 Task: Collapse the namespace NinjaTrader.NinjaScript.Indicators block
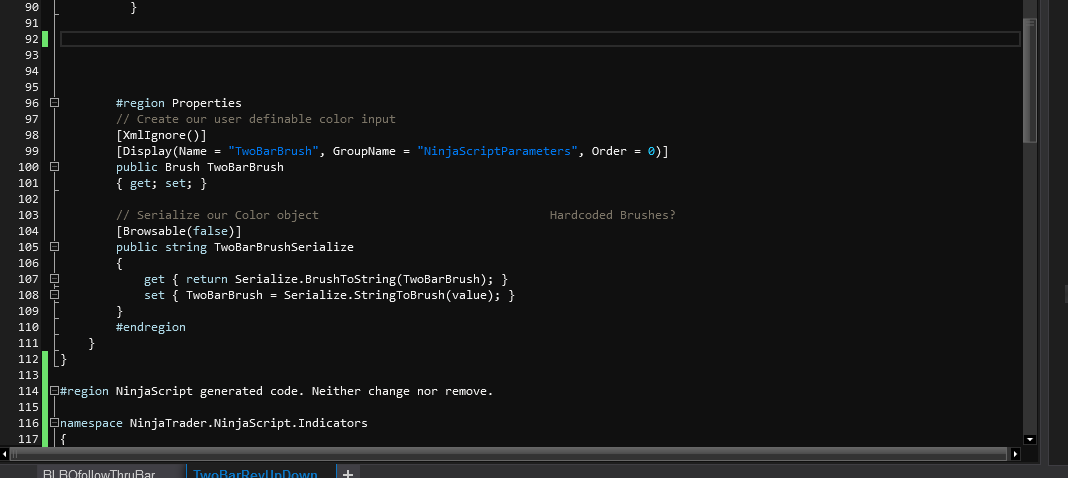[55, 423]
